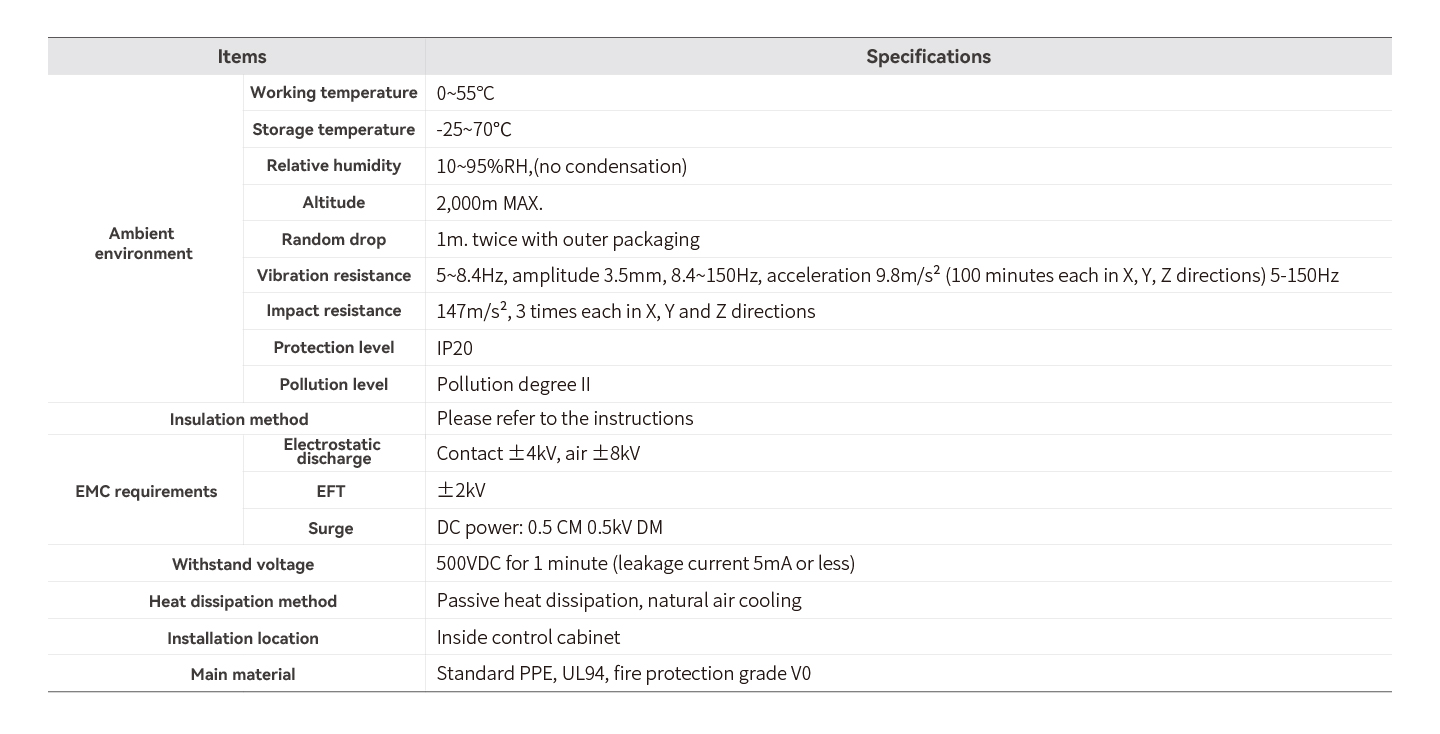Screen dimensions: 1440x734
Task: Select the EFT ±2kV value
Action: (461, 491)
